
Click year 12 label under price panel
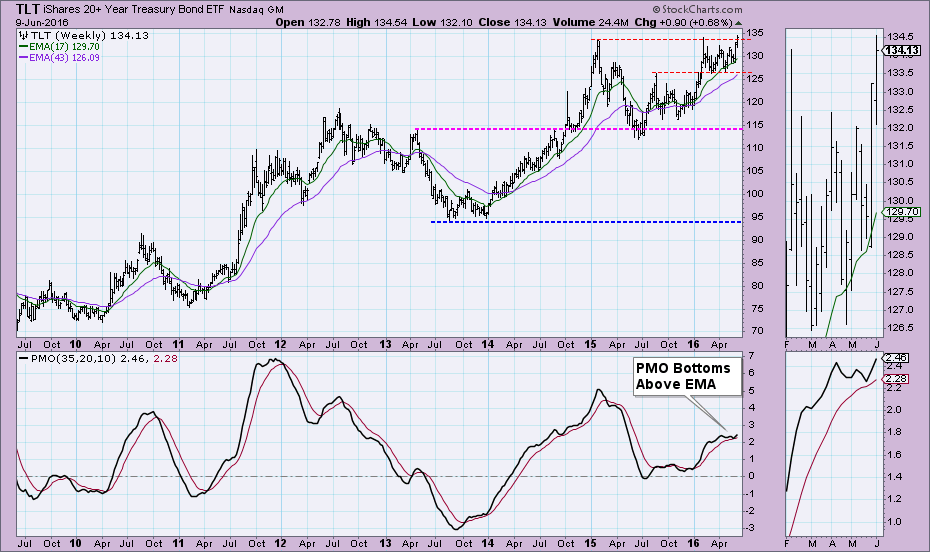pos(280,344)
